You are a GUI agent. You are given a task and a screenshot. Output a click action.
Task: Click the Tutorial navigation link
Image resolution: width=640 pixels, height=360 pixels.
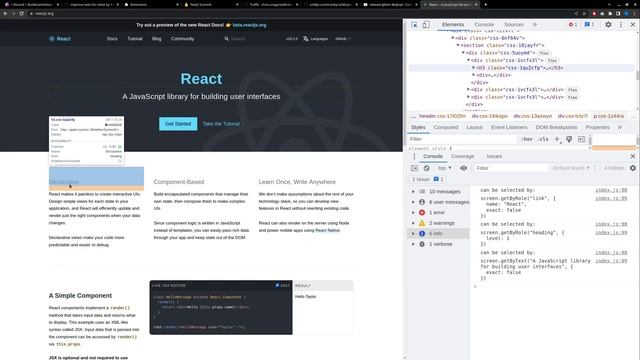[135, 39]
